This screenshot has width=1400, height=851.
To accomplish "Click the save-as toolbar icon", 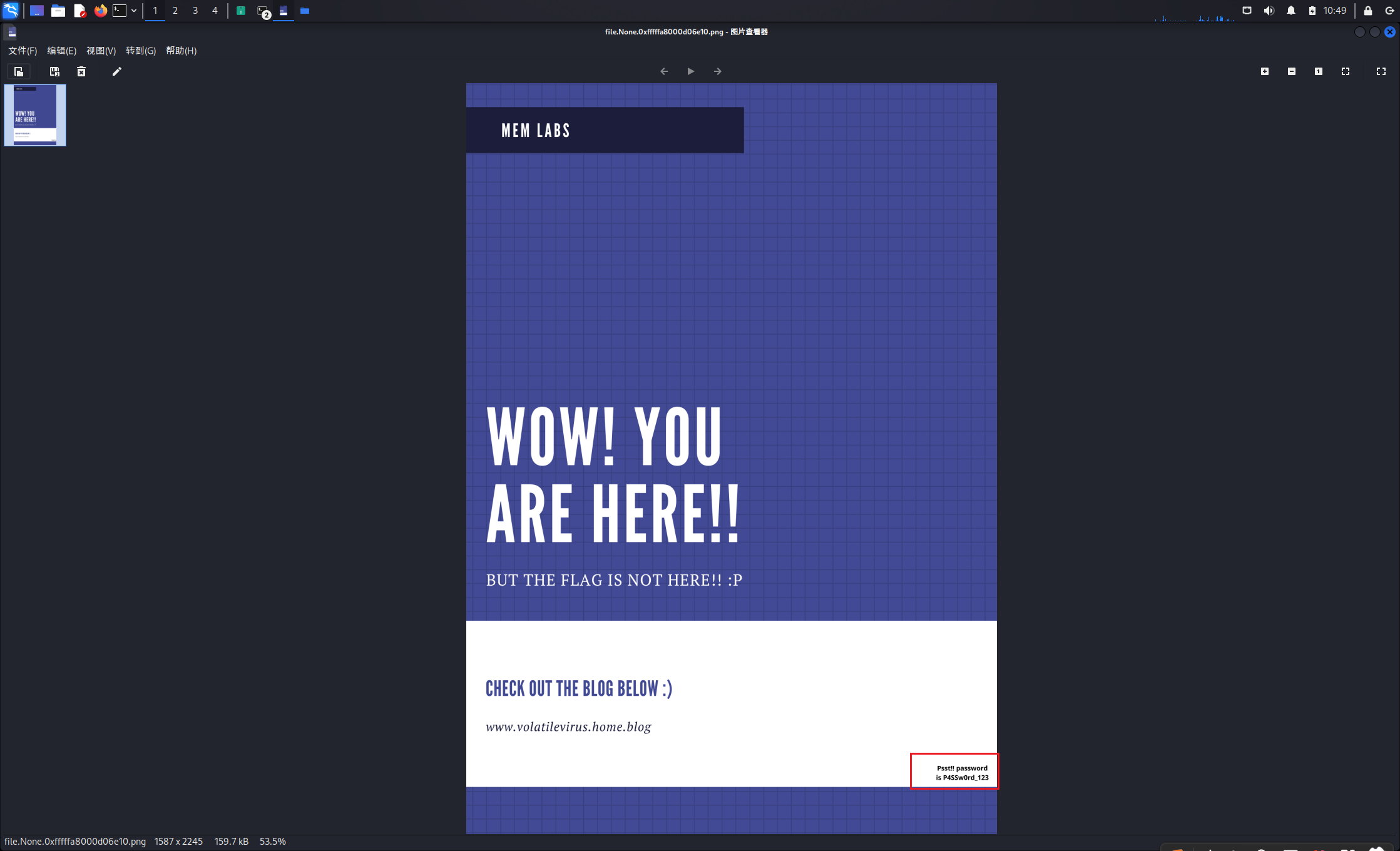I will point(54,71).
